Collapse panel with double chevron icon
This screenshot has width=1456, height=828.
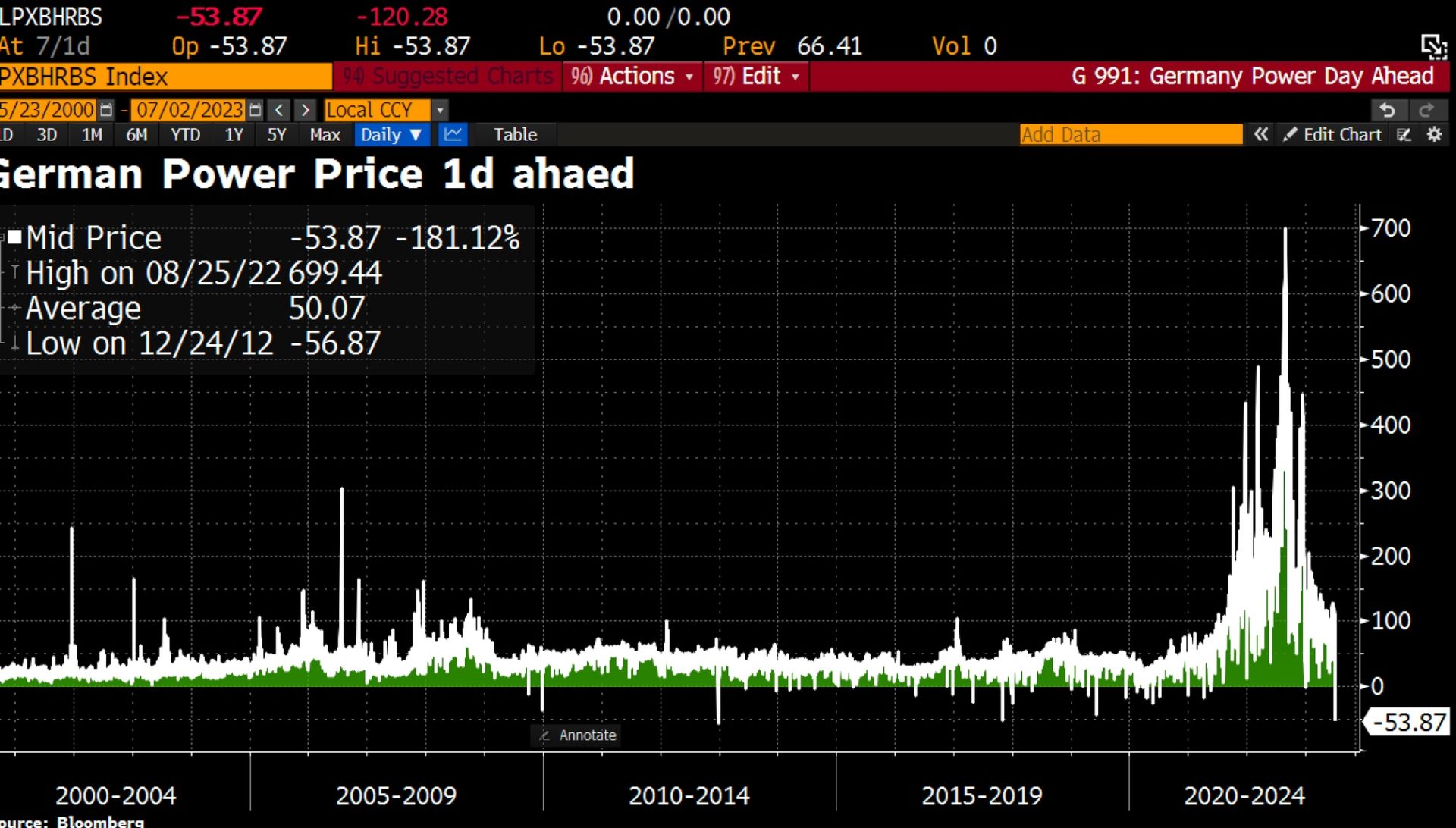point(1261,134)
